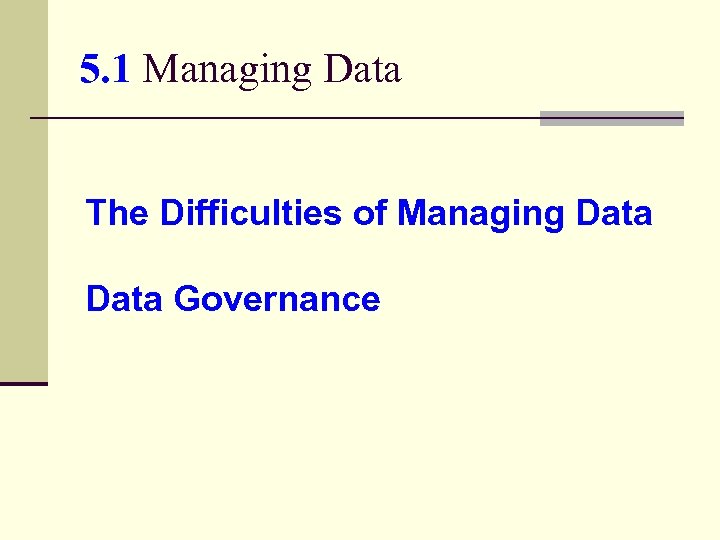Click the short dark purple accent line
The height and width of the screenshot is (540, 720).
pos(23,383)
